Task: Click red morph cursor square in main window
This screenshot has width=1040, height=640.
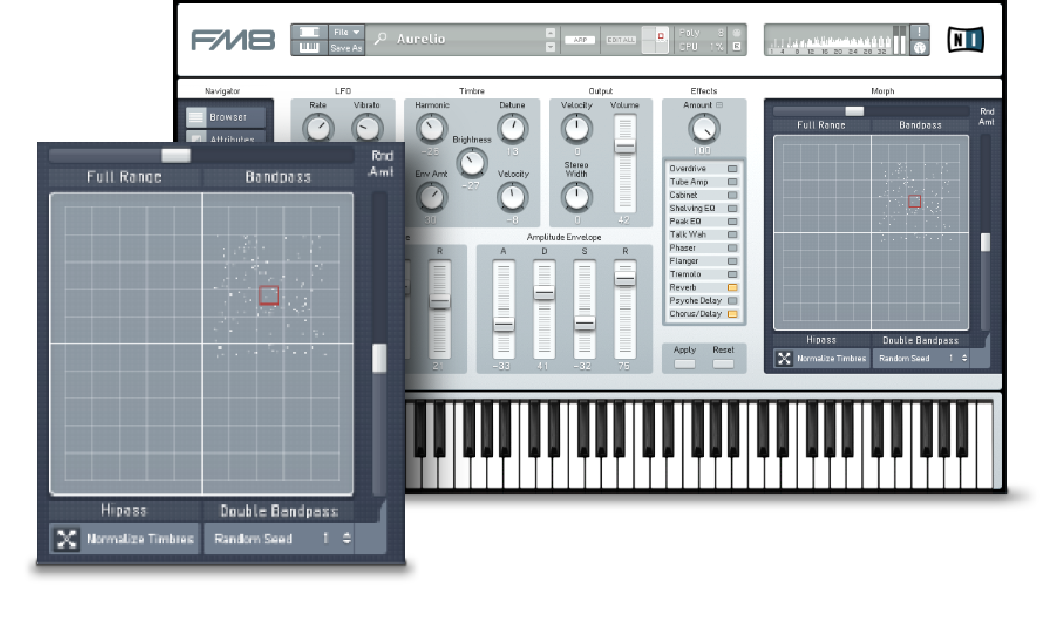Action: pyautogui.click(x=915, y=201)
